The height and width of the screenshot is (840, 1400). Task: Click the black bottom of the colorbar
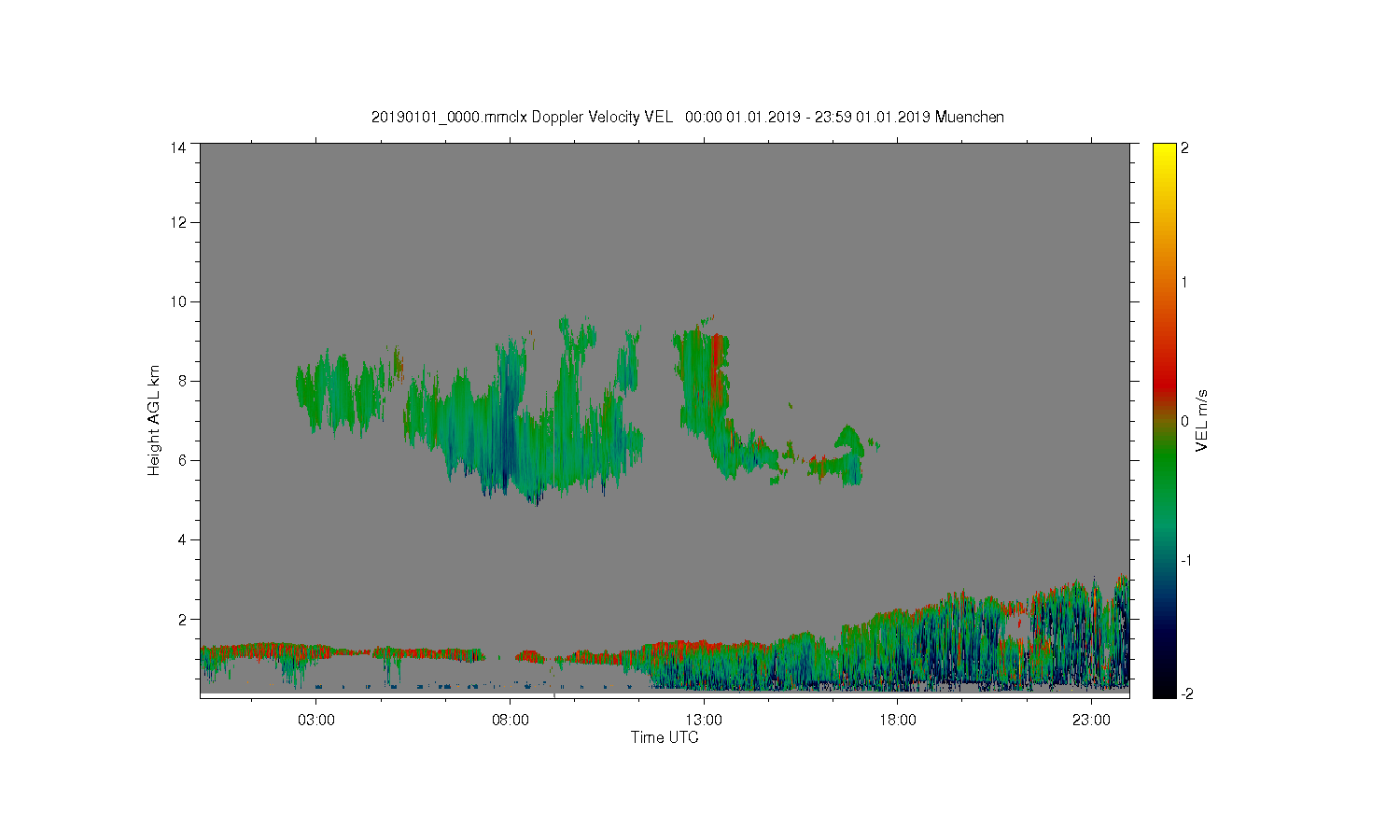[x=1163, y=689]
